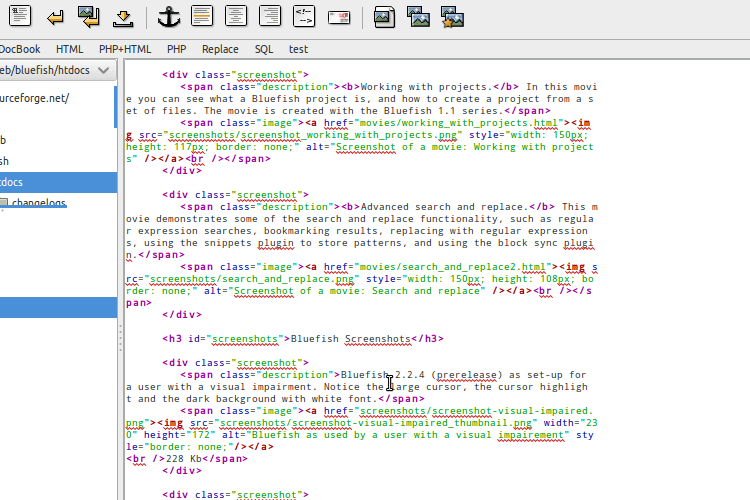
Task: Click the Insert image icon
Action: (x=384, y=15)
